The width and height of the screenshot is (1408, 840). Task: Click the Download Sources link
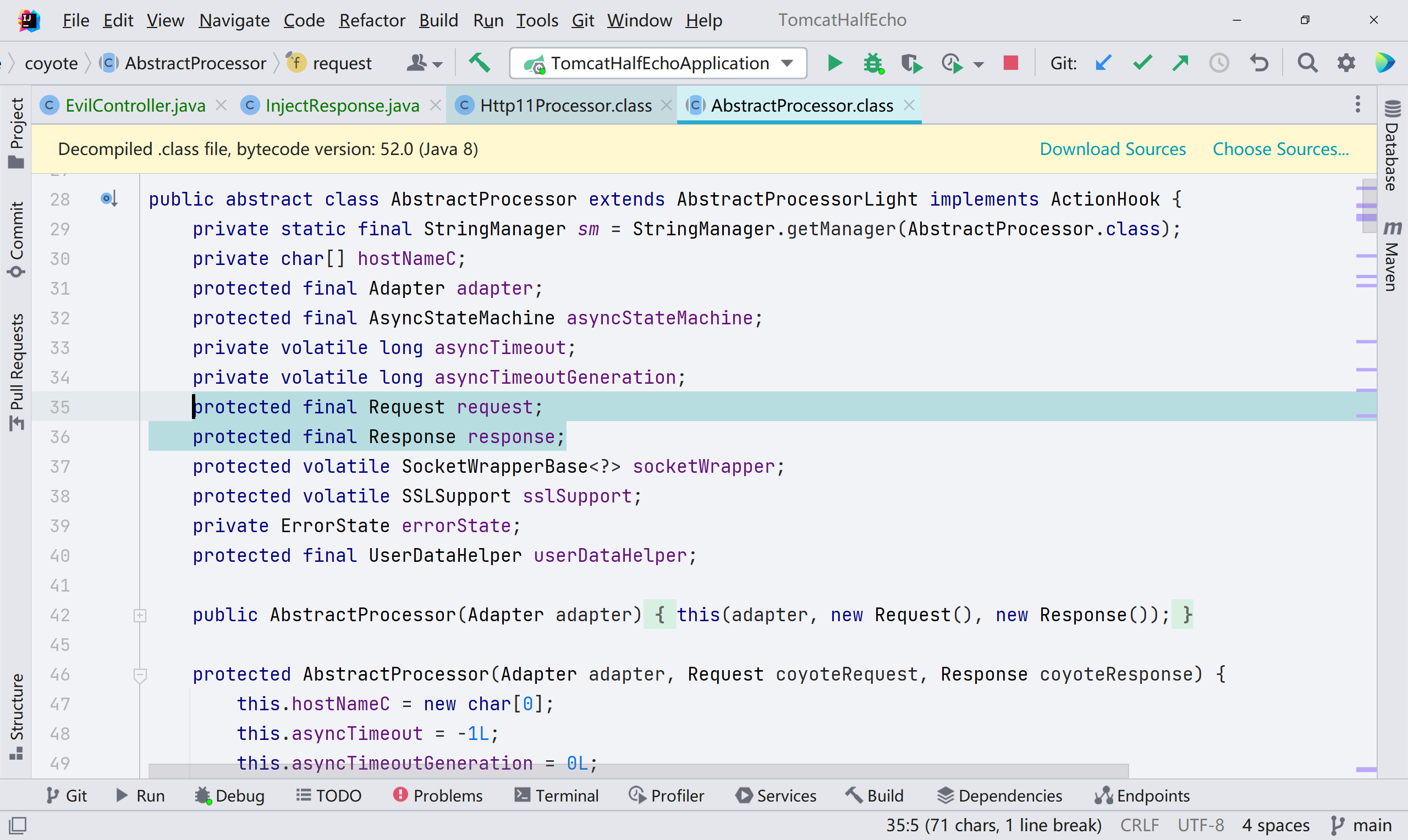tap(1113, 149)
